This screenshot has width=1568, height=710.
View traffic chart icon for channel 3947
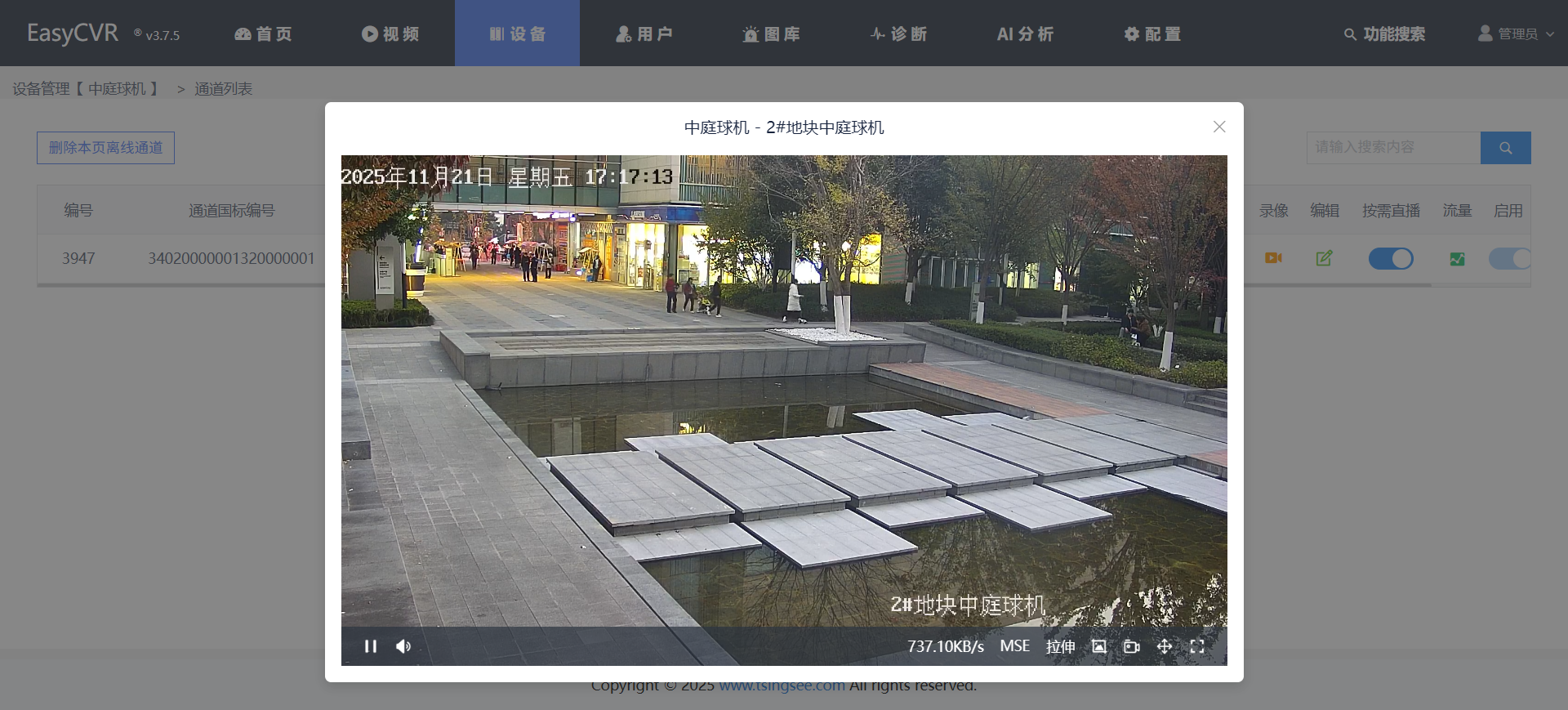click(x=1457, y=259)
